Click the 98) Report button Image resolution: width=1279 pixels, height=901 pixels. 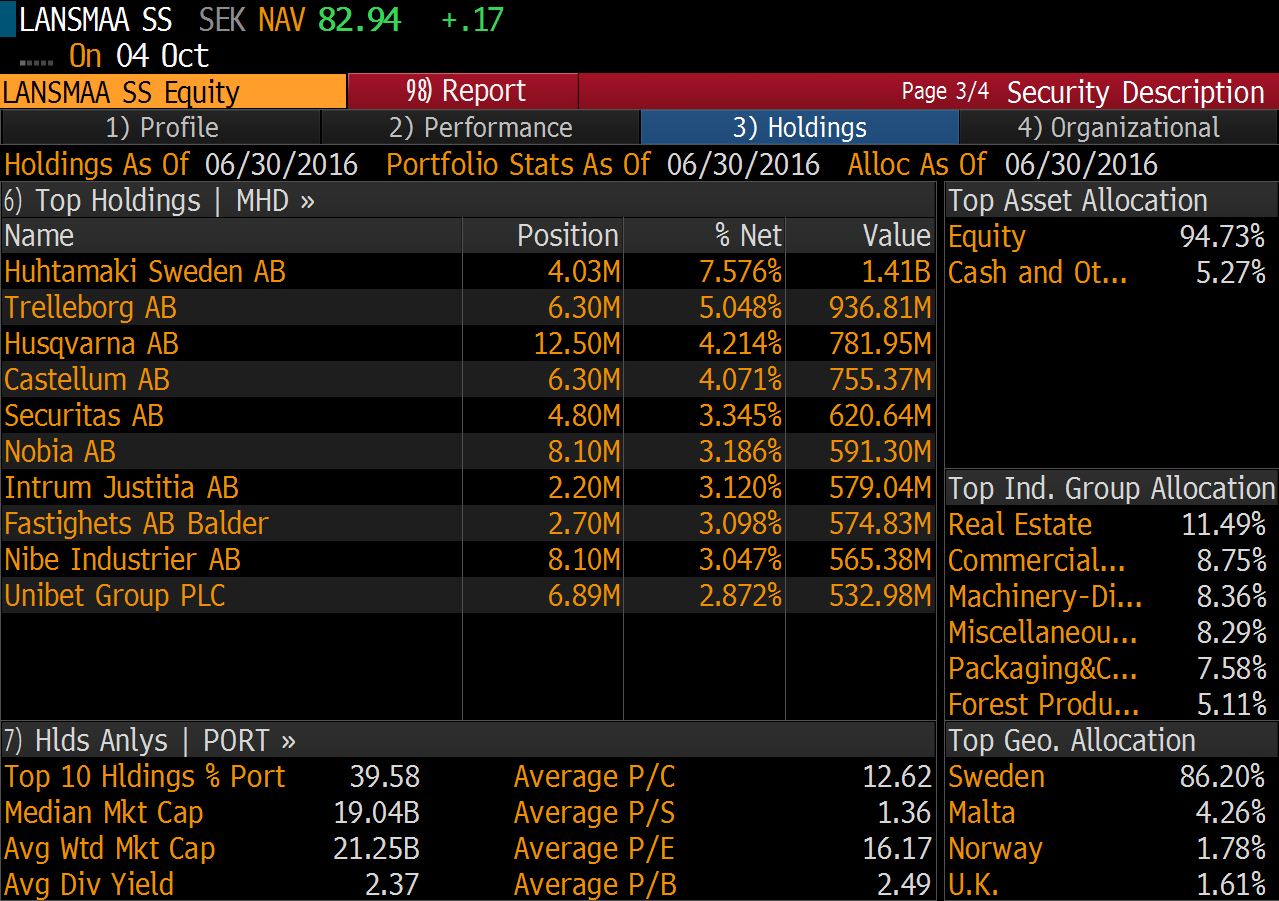[x=464, y=92]
